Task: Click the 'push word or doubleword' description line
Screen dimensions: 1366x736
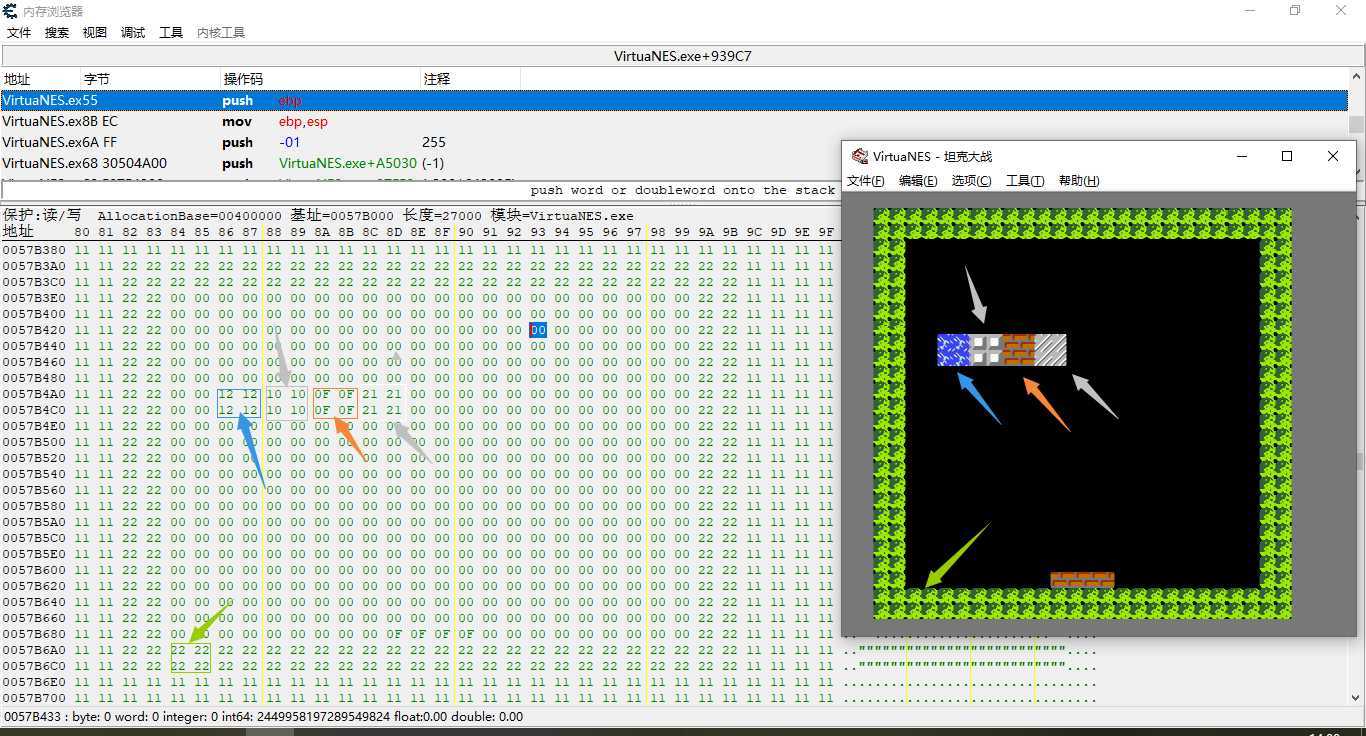Action: point(683,190)
